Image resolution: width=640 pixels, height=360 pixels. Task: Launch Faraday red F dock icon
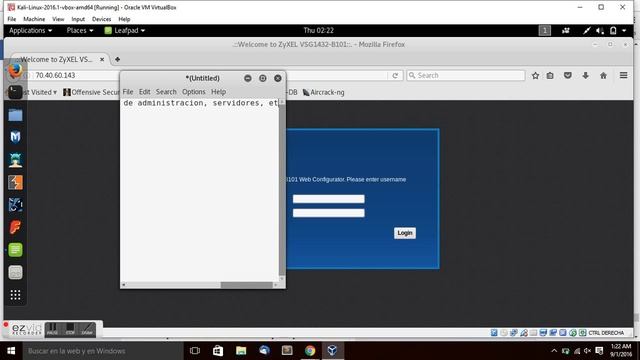[15, 227]
